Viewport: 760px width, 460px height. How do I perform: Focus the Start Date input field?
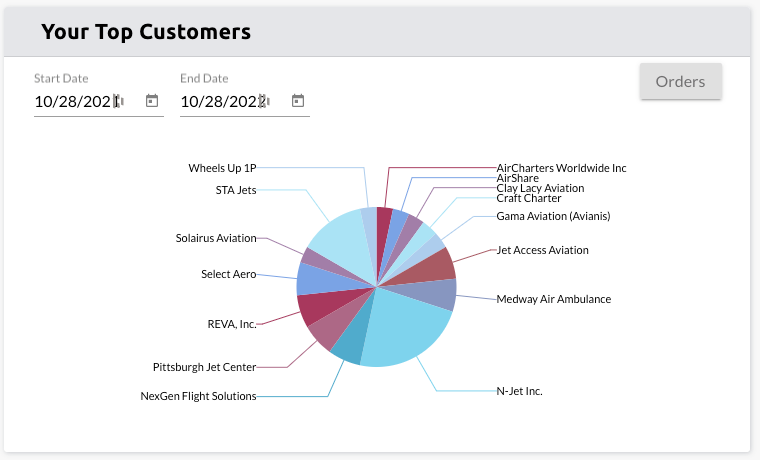pyautogui.click(x=98, y=101)
